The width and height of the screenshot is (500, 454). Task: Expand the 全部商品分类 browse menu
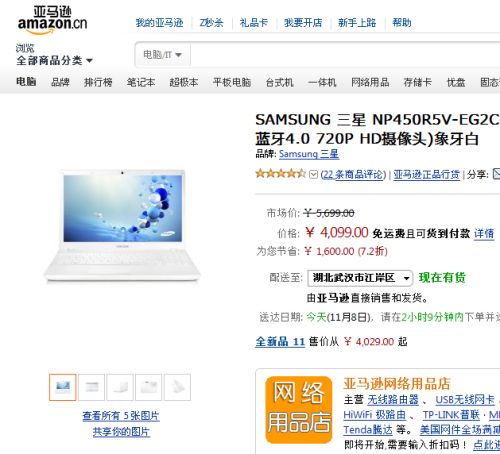tap(54, 61)
